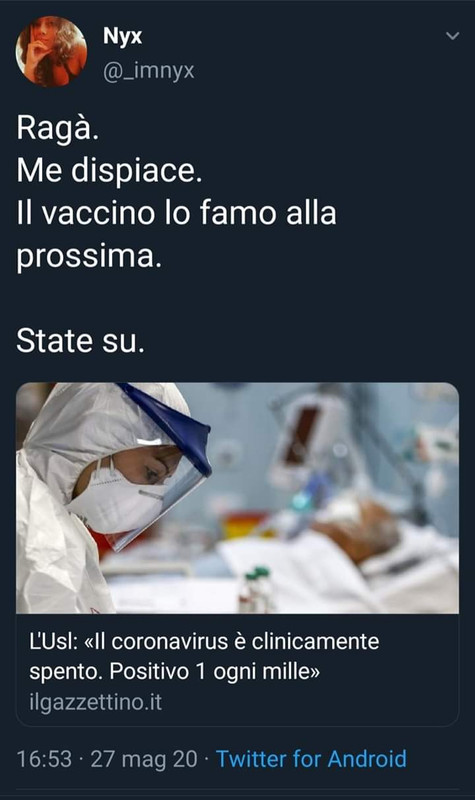This screenshot has width=475, height=800.
Task: Open the article preview image
Action: coord(237,498)
